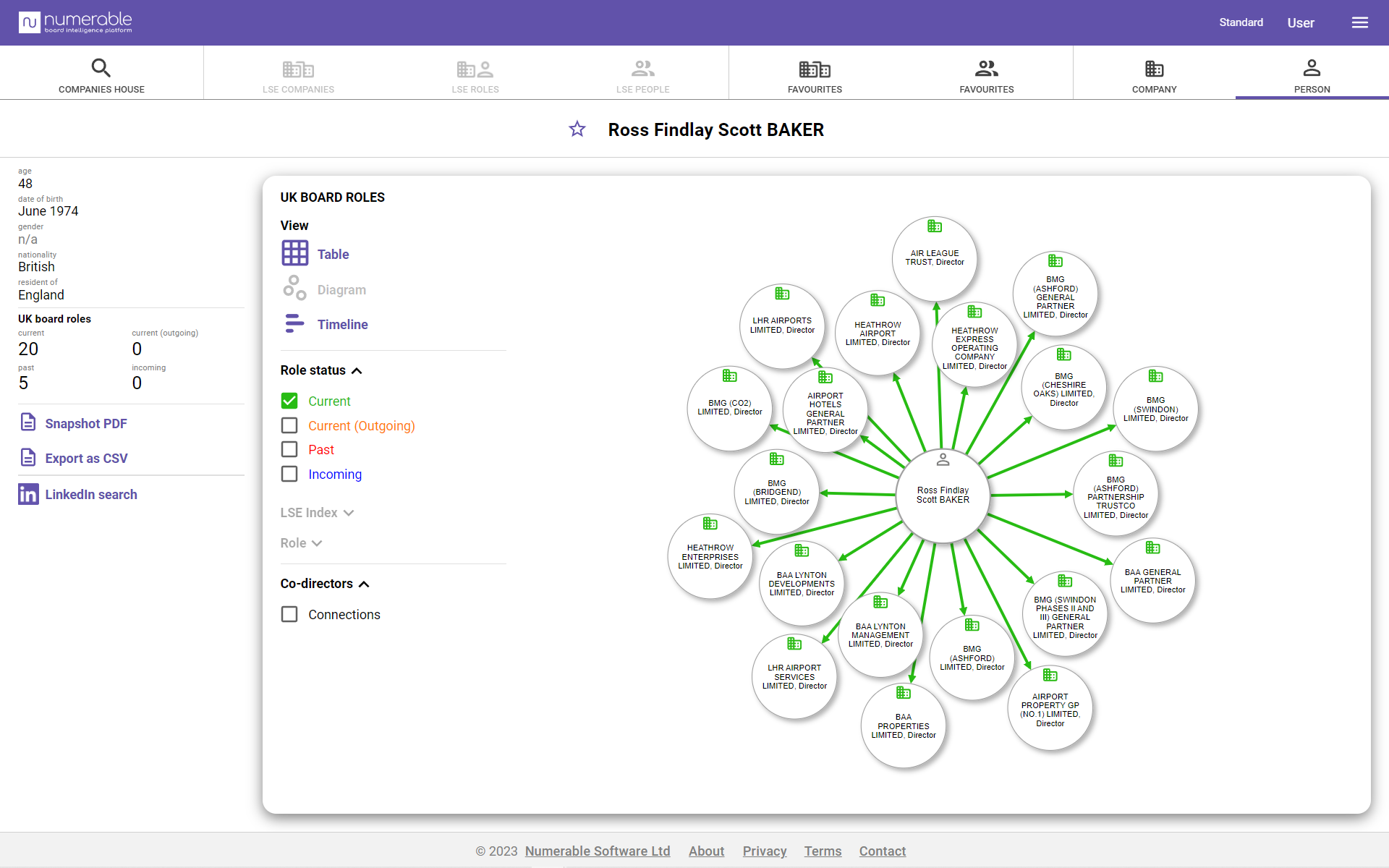1389x868 pixels.
Task: Click the BMG (ASHFORD) LIMITED node
Action: click(972, 658)
